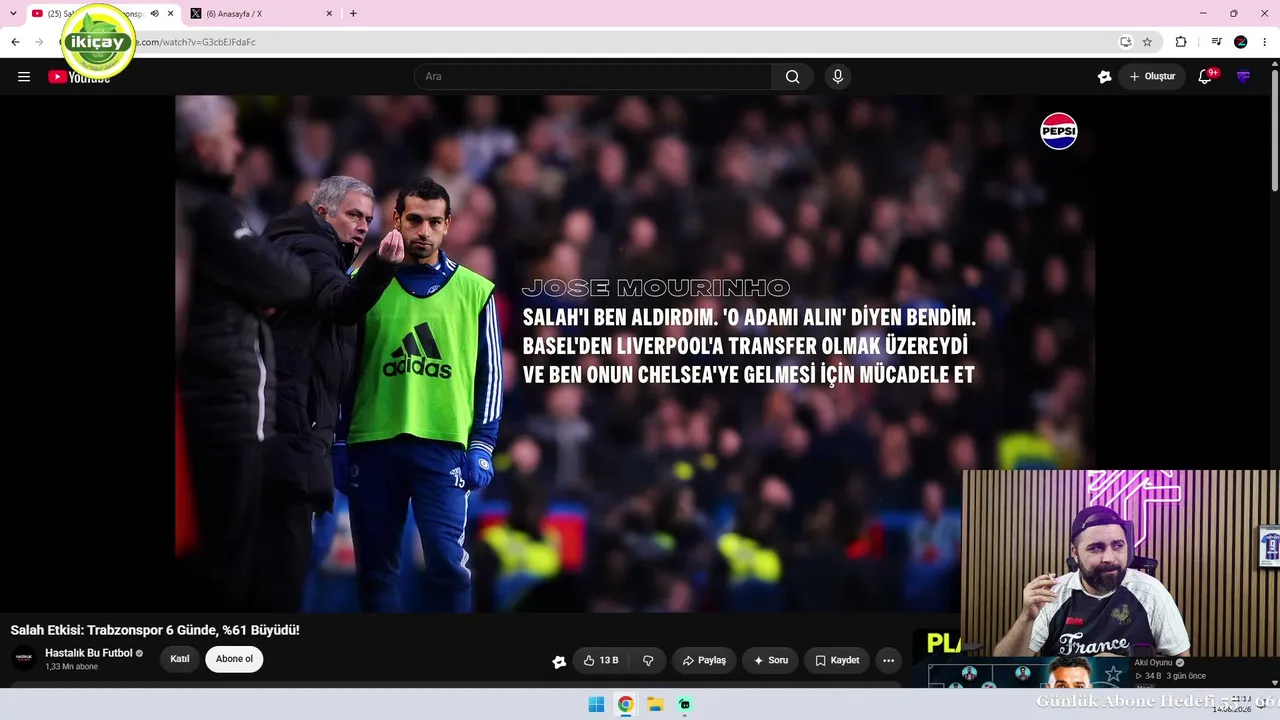The height and width of the screenshot is (720, 1280).
Task: Open File Explorer from the taskbar
Action: coord(655,704)
